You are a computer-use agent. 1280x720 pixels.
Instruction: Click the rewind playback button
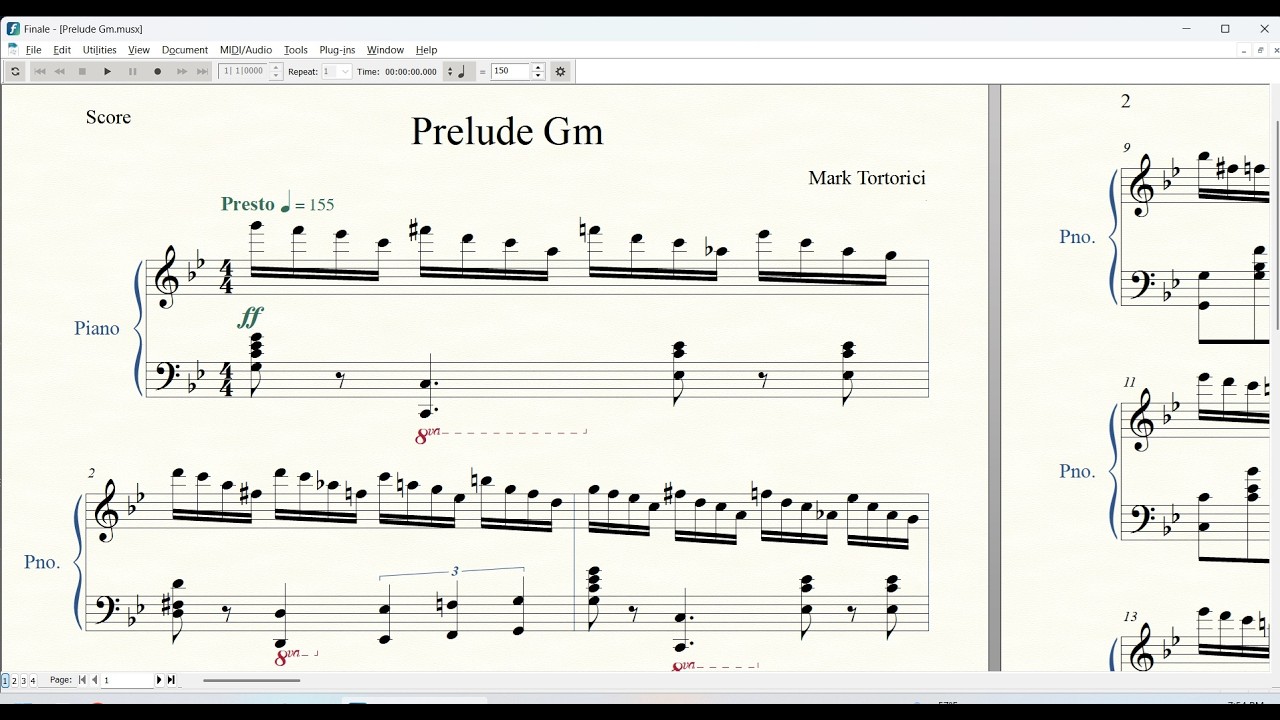(60, 72)
